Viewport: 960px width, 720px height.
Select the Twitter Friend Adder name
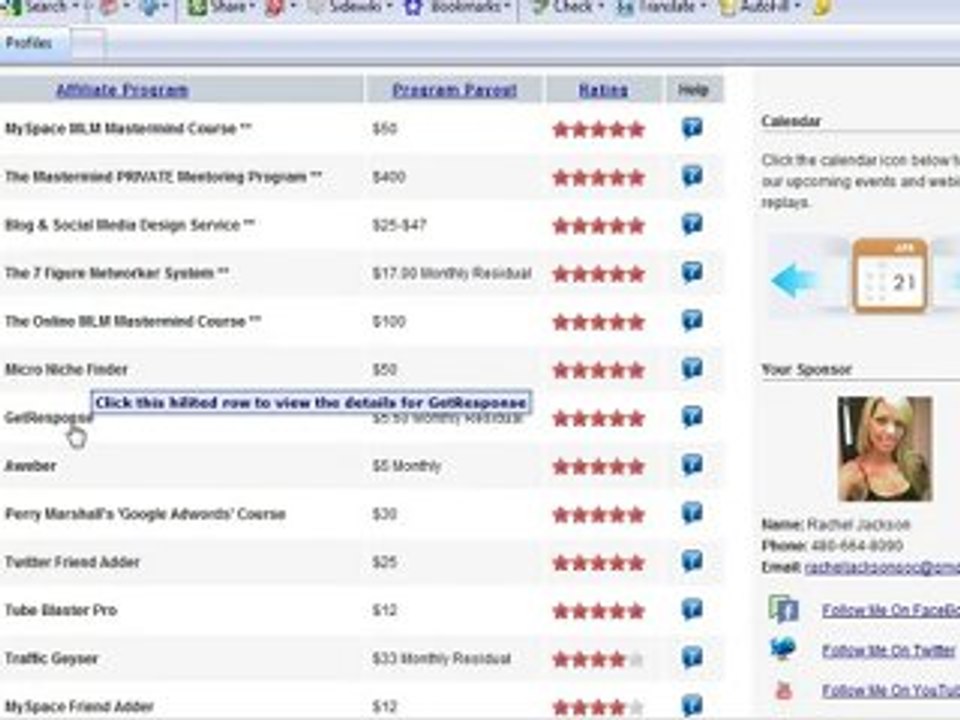click(72, 562)
